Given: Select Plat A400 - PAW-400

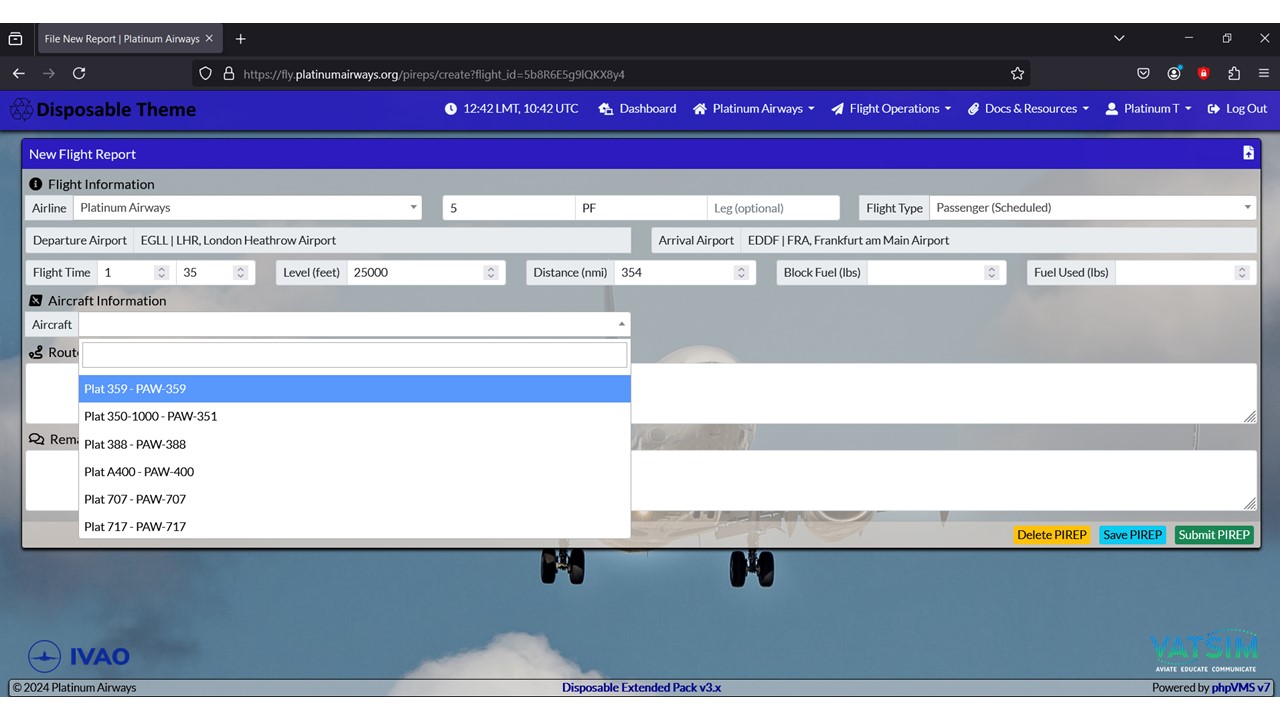Looking at the screenshot, I should tap(354, 472).
